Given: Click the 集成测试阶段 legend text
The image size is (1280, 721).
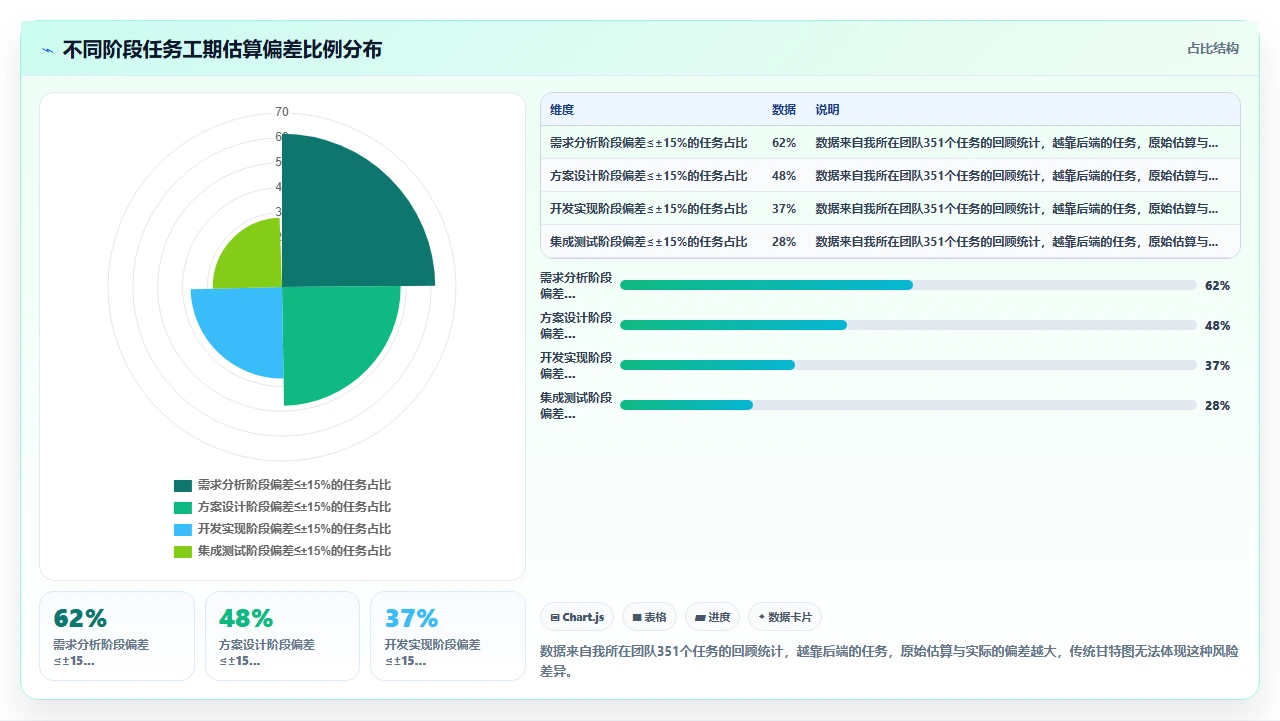Looking at the screenshot, I should click(x=294, y=551).
